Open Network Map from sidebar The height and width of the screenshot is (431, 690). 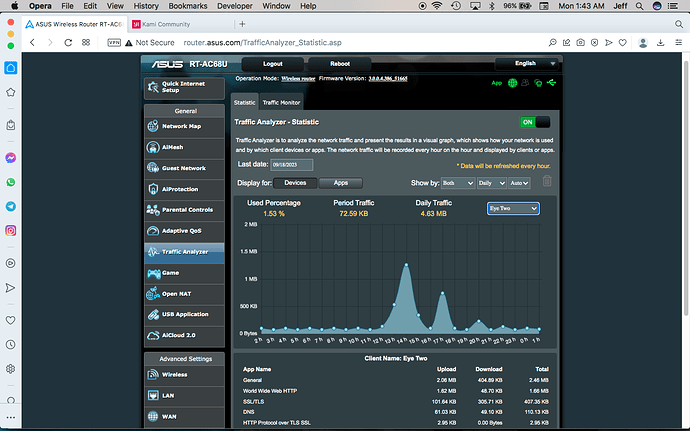pyautogui.click(x=184, y=126)
